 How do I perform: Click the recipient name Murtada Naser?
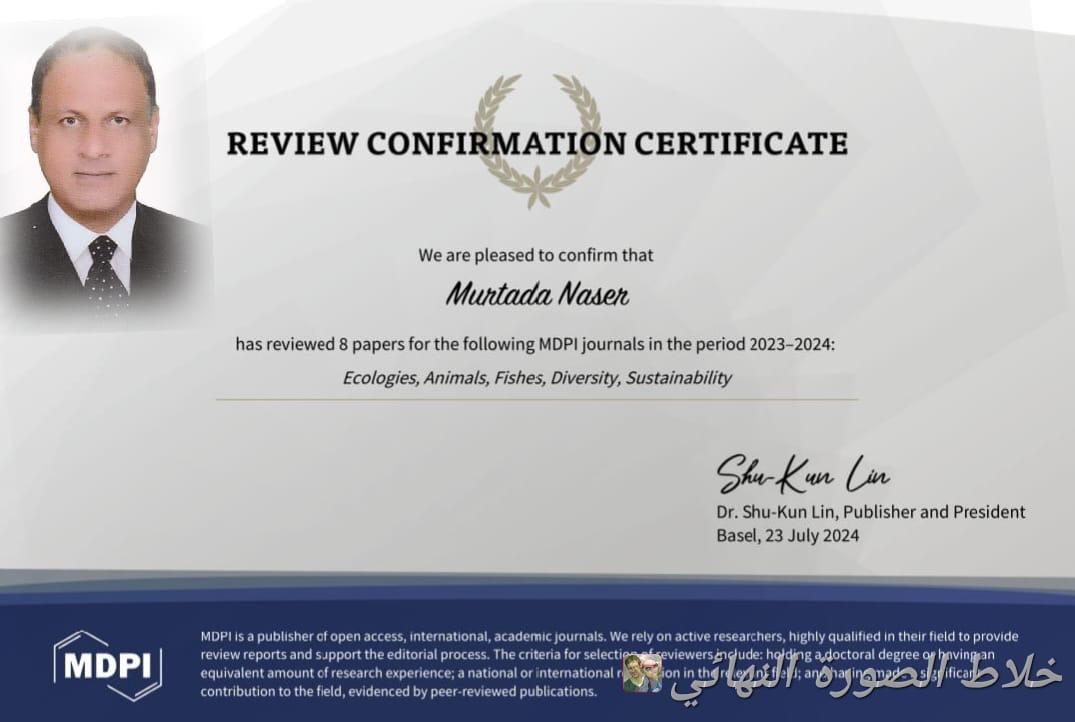[x=537, y=296]
